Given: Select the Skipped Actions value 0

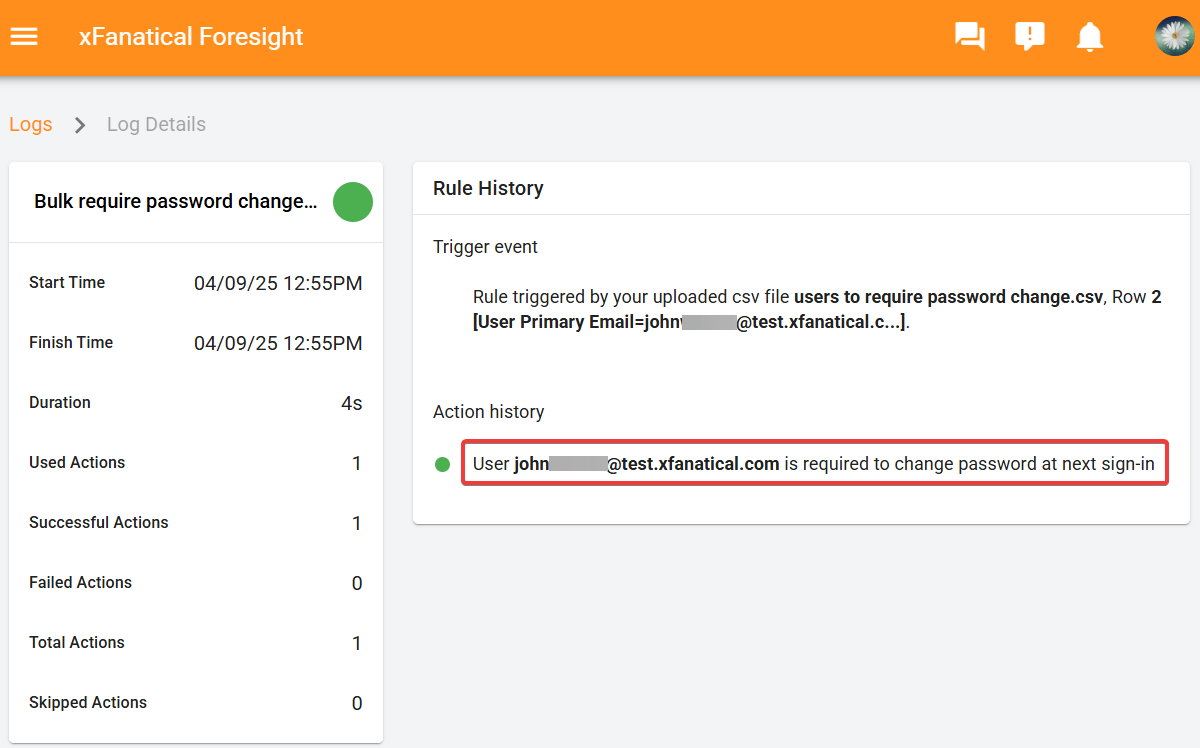Looking at the screenshot, I should coord(357,704).
